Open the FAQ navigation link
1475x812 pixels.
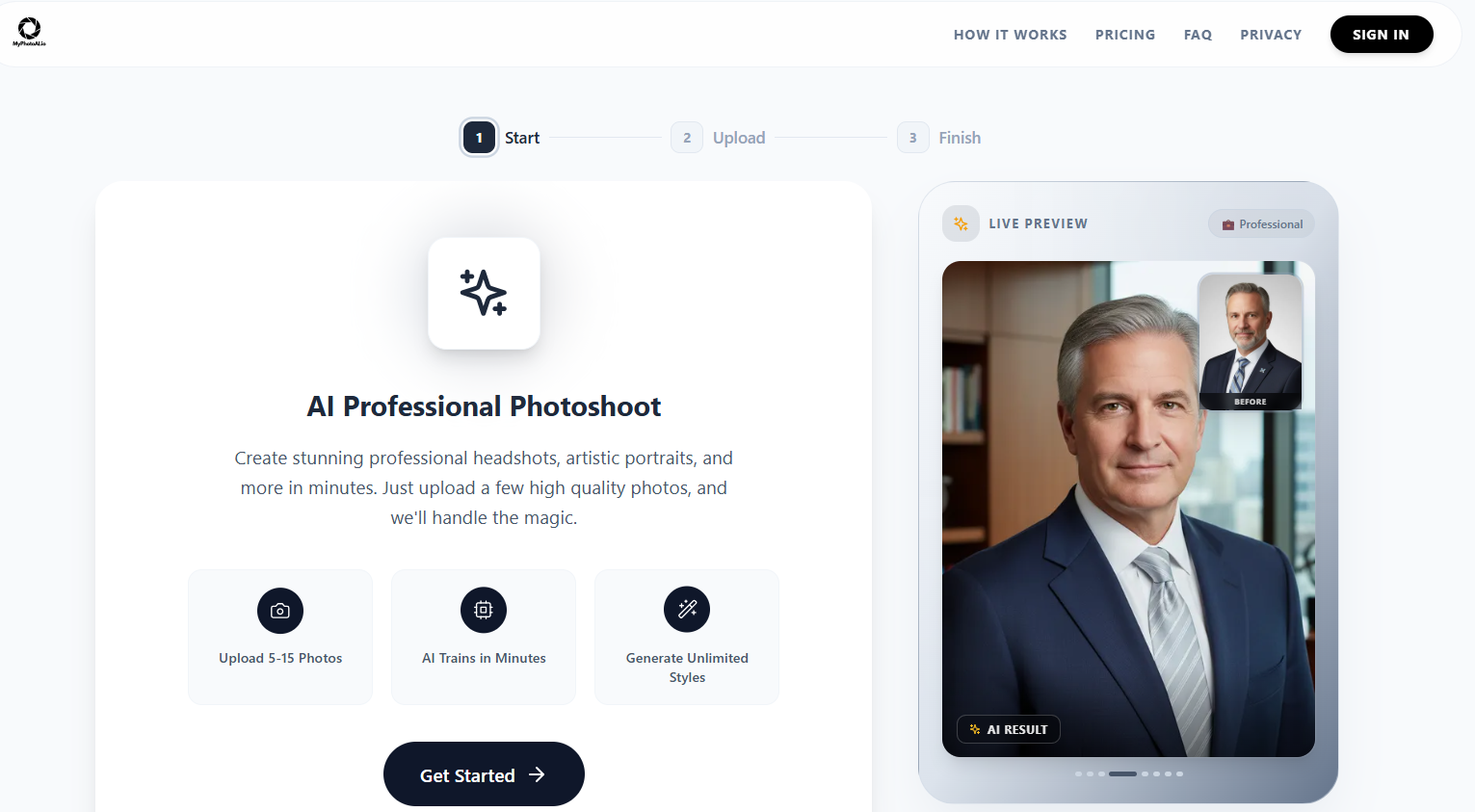(x=1198, y=35)
